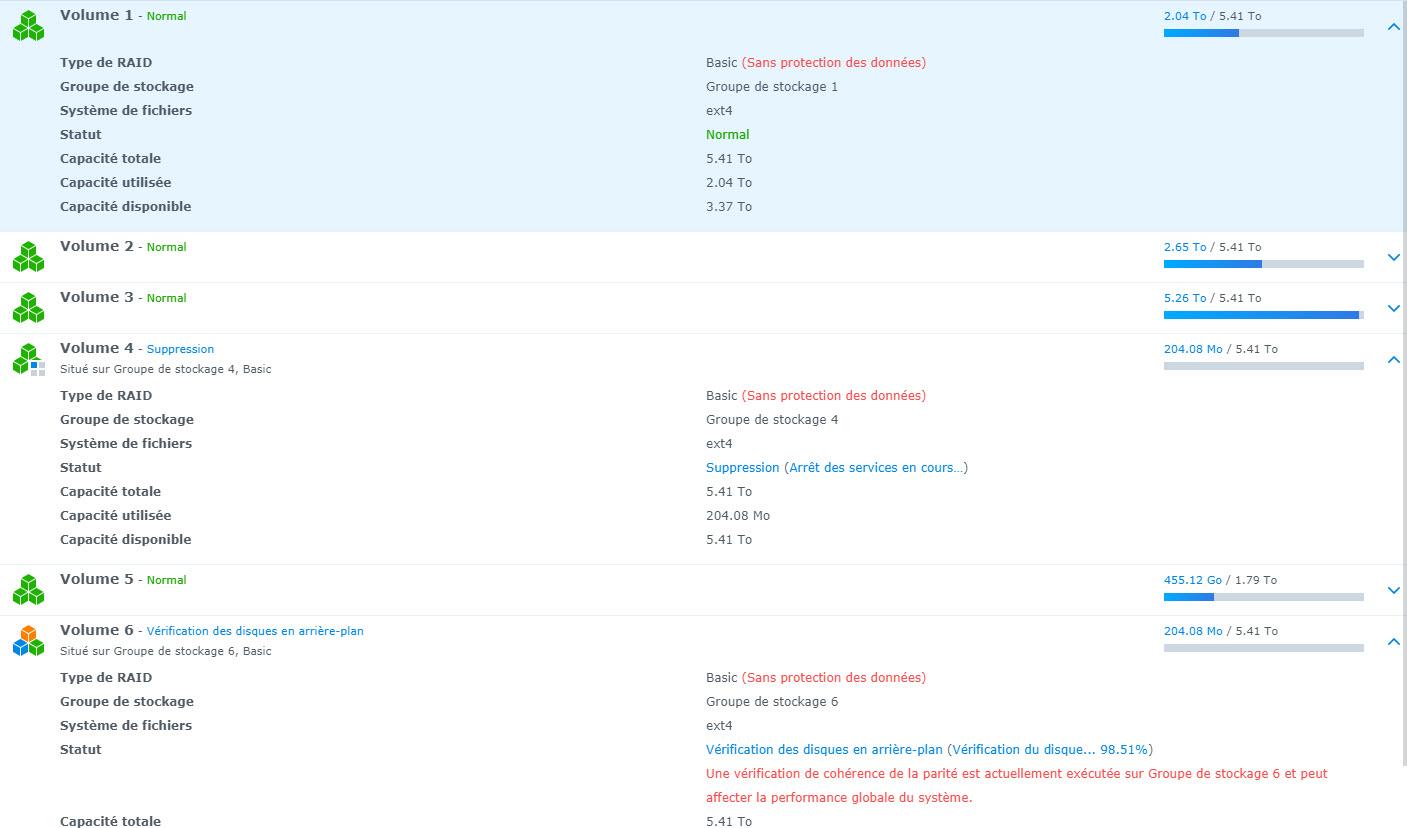Collapse the Volume 4 details panel
Image resolution: width=1407 pixels, height=828 pixels.
[1394, 360]
